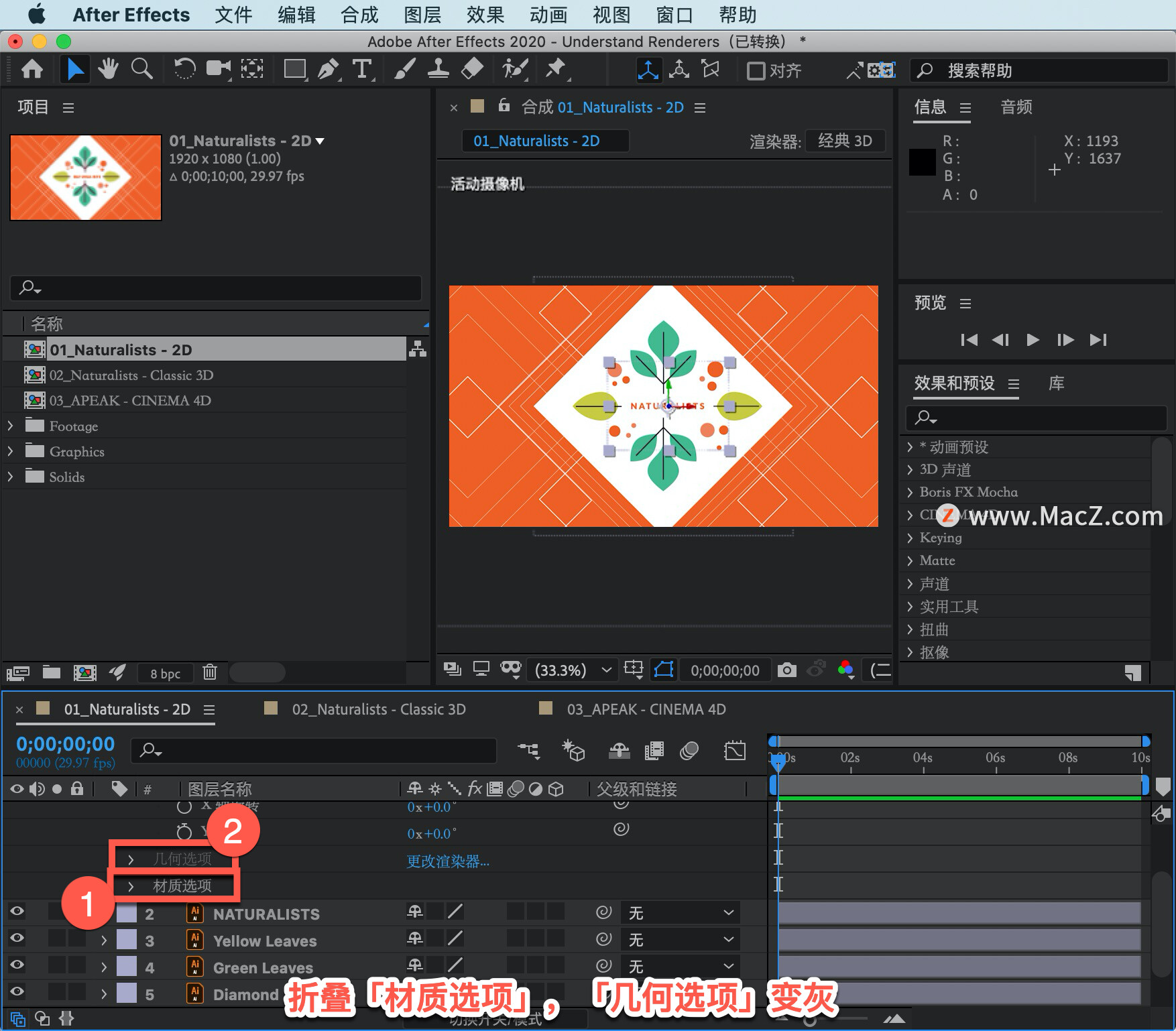Click the project panel search field
Screen dimensions: 1176x1031
click(216, 288)
